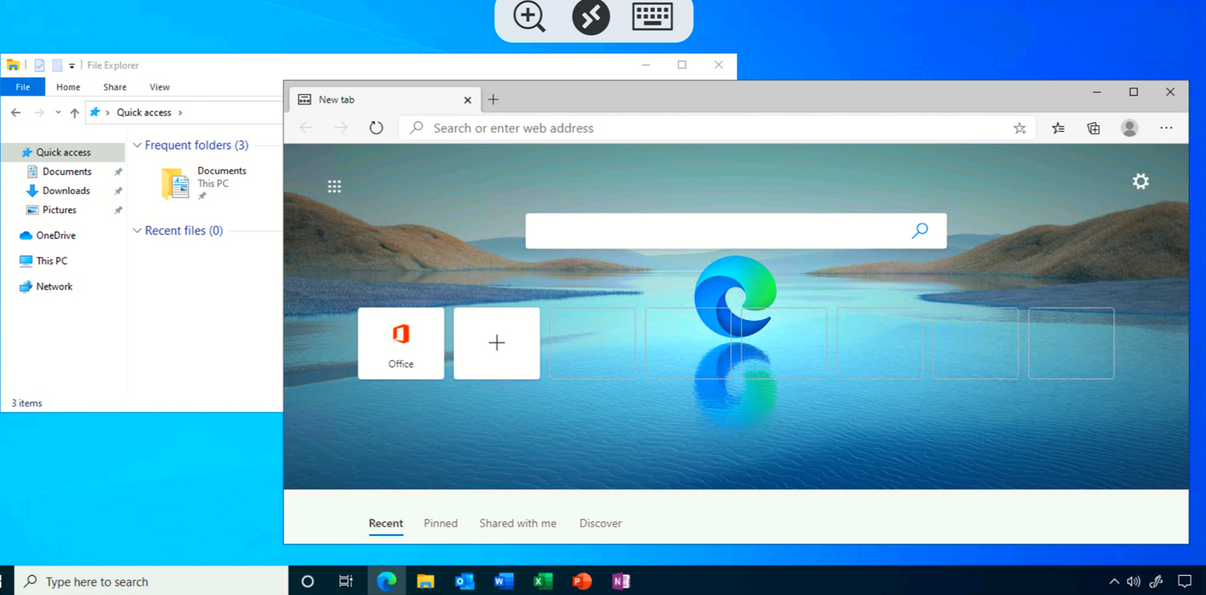Add this page to favorites star
Image resolution: width=1206 pixels, height=595 pixels.
click(1019, 128)
